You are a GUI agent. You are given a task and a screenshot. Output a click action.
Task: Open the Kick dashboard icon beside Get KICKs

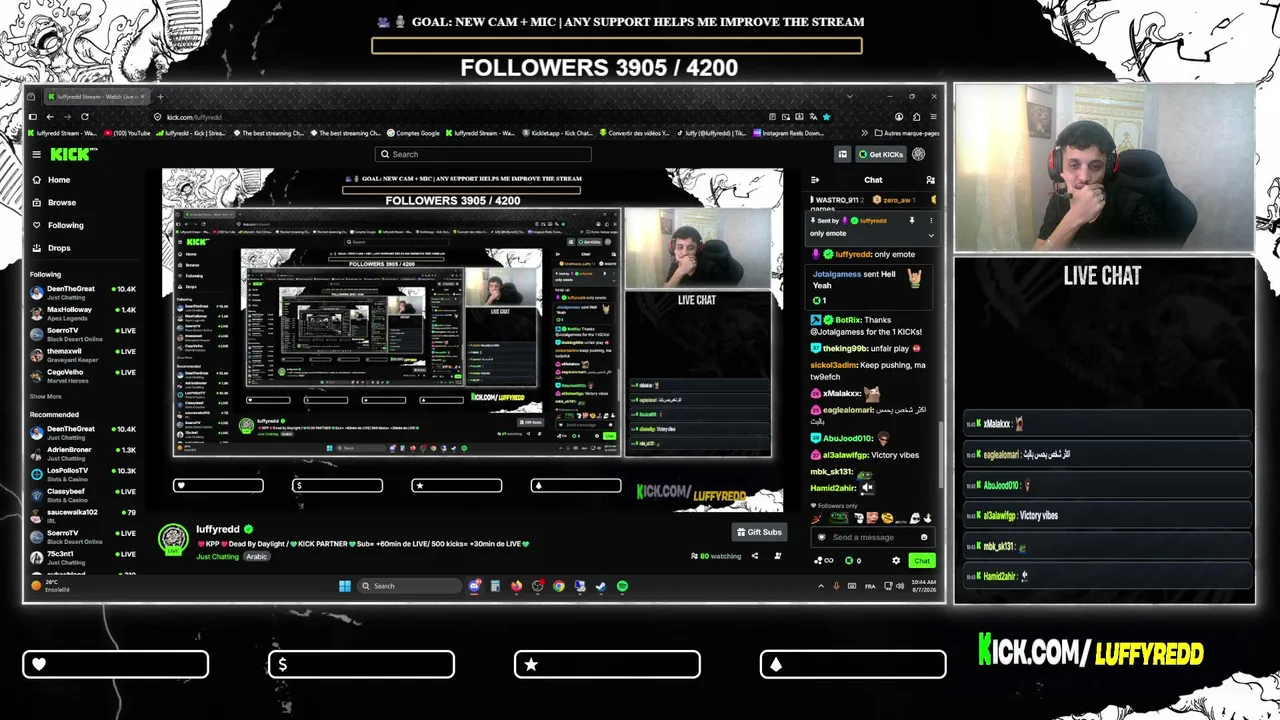(843, 154)
